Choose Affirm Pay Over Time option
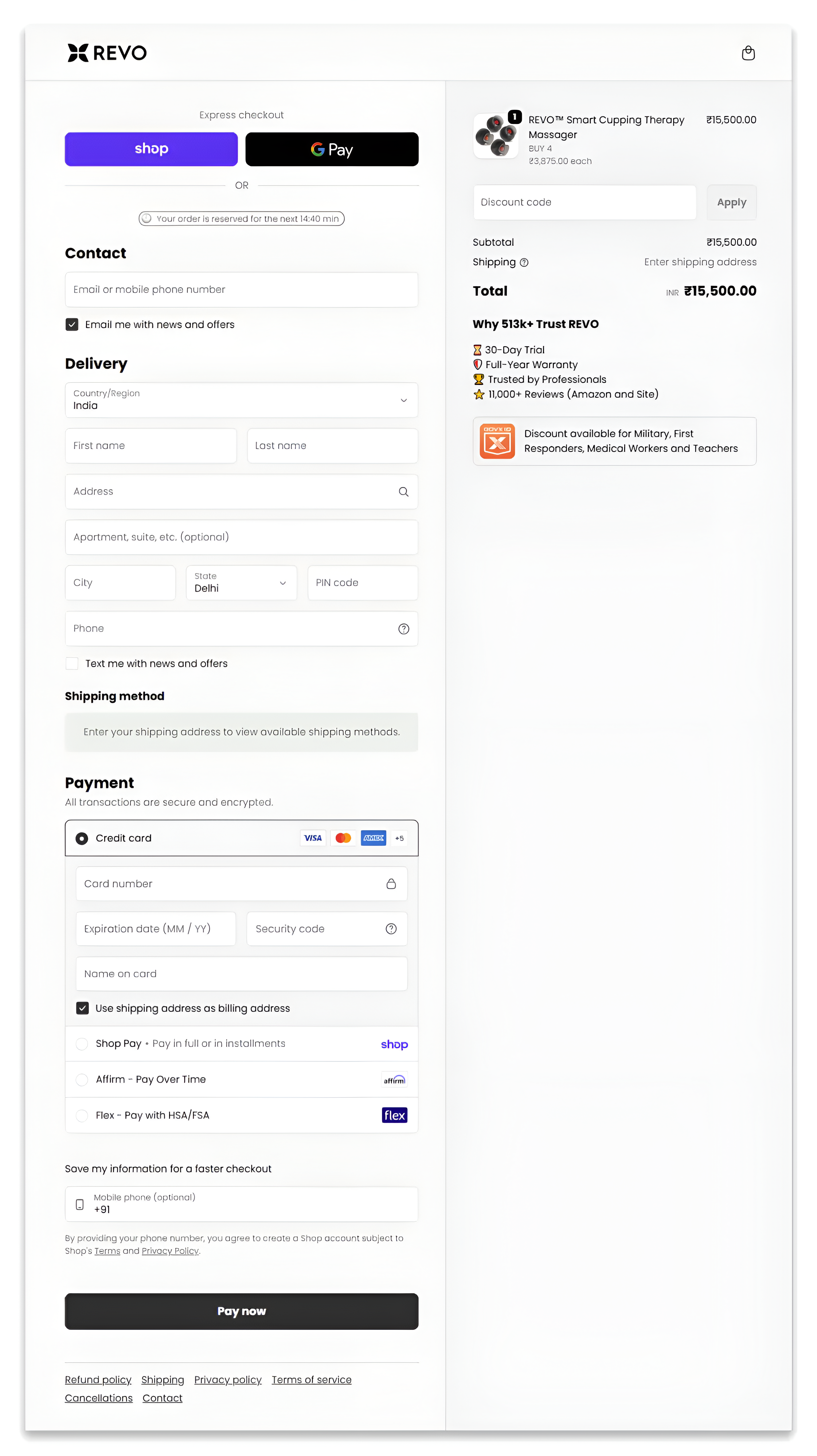The height and width of the screenshot is (1456, 817). [x=82, y=1079]
